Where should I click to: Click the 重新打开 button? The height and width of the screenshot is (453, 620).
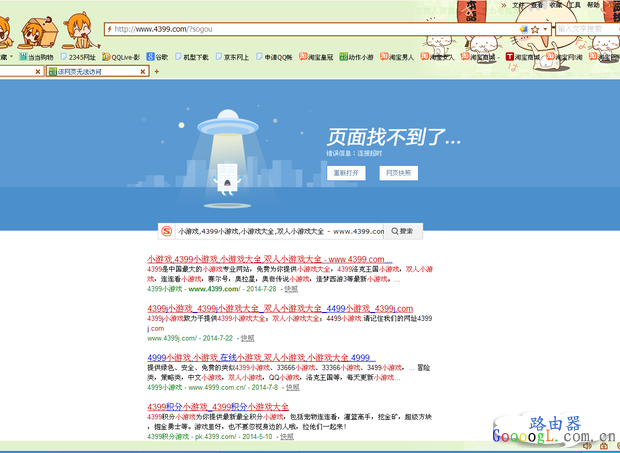pos(345,173)
